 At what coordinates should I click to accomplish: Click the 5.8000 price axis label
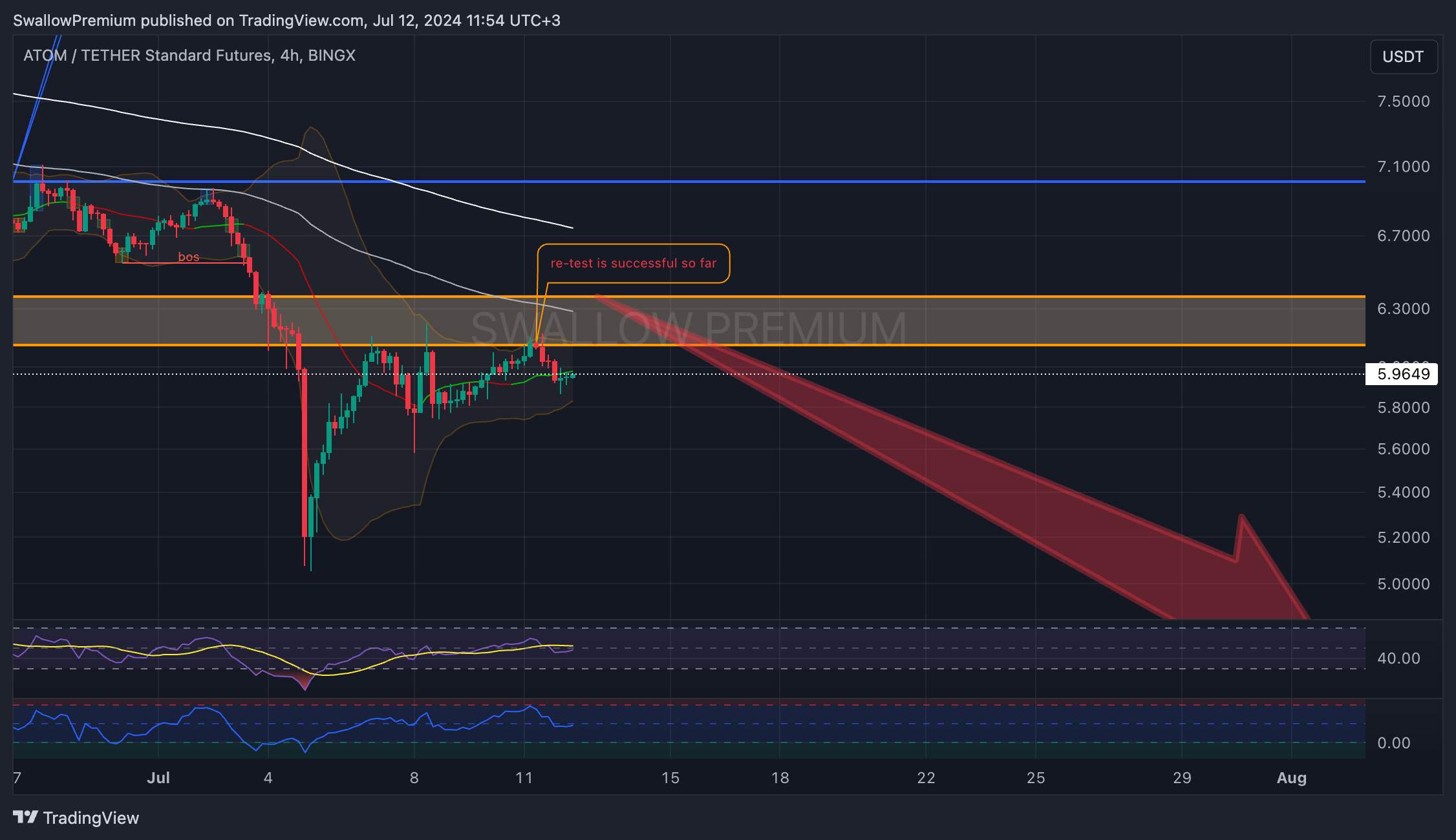click(1404, 408)
